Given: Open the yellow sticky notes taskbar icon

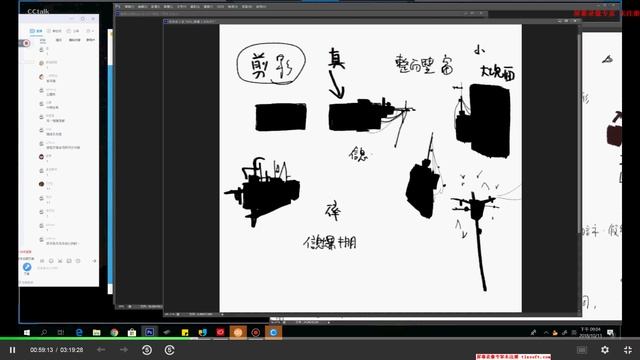Looking at the screenshot, I should [185, 333].
